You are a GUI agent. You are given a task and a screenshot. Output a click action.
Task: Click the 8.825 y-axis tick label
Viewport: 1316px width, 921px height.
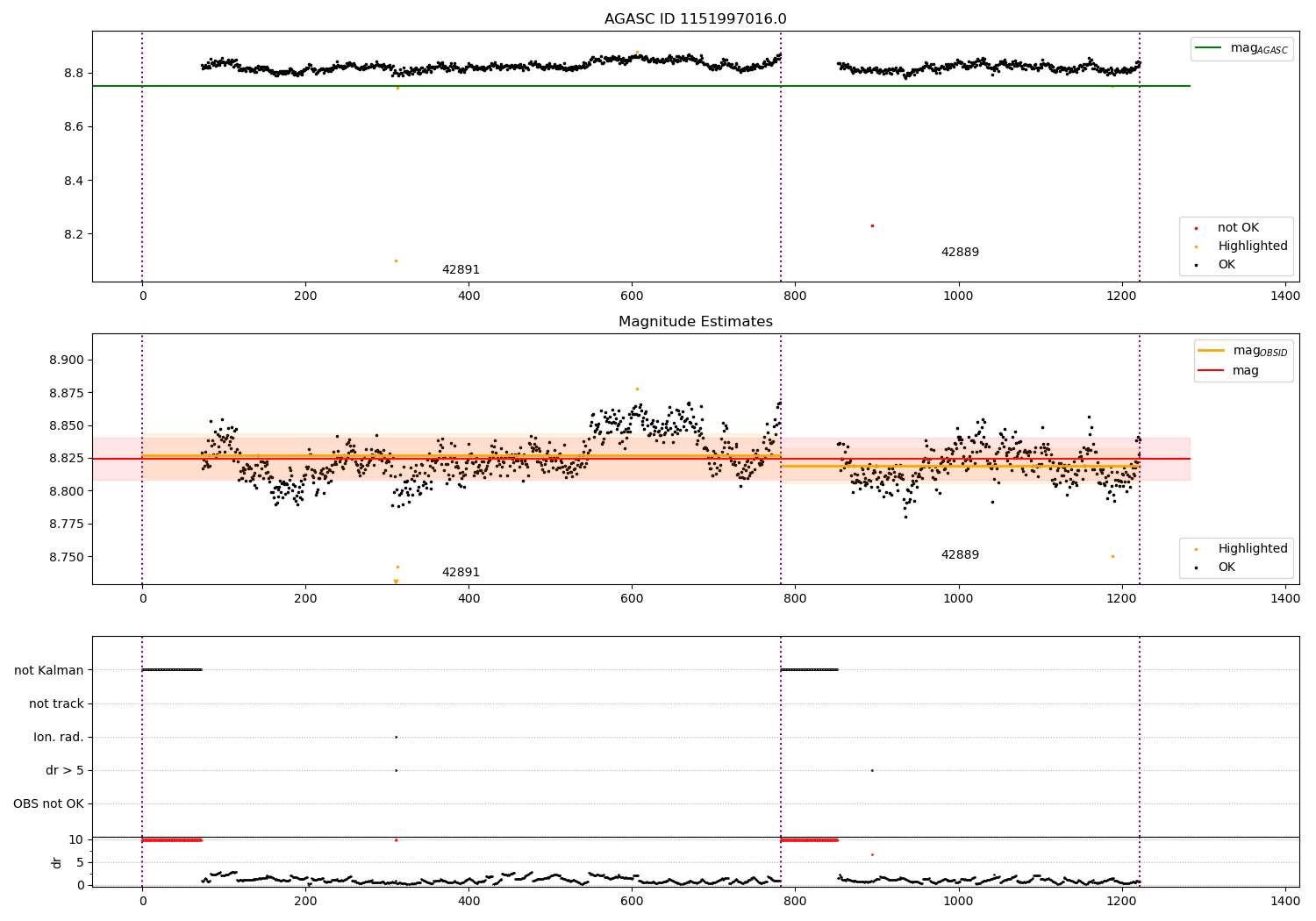pyautogui.click(x=67, y=459)
